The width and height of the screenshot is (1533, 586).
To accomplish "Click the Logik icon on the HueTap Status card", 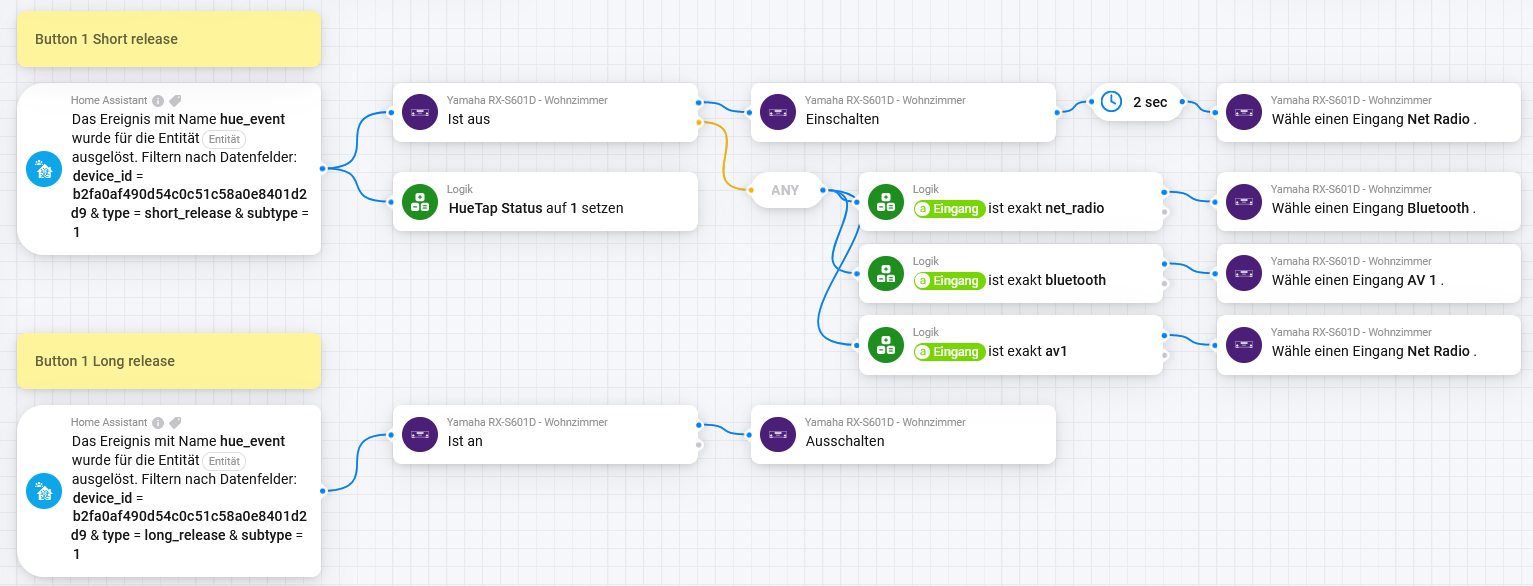I will [x=420, y=202].
